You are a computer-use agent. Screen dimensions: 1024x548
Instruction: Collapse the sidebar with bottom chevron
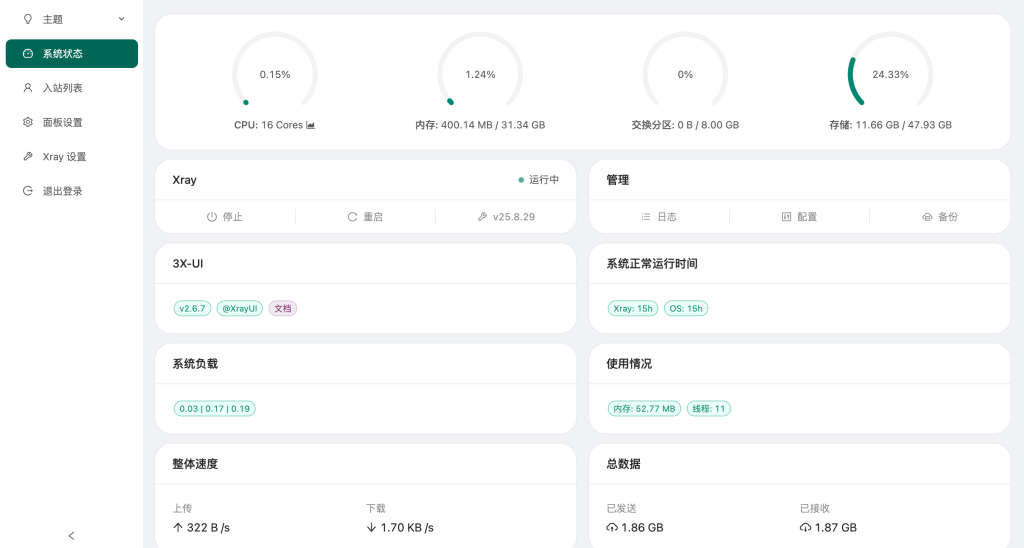coord(71,536)
